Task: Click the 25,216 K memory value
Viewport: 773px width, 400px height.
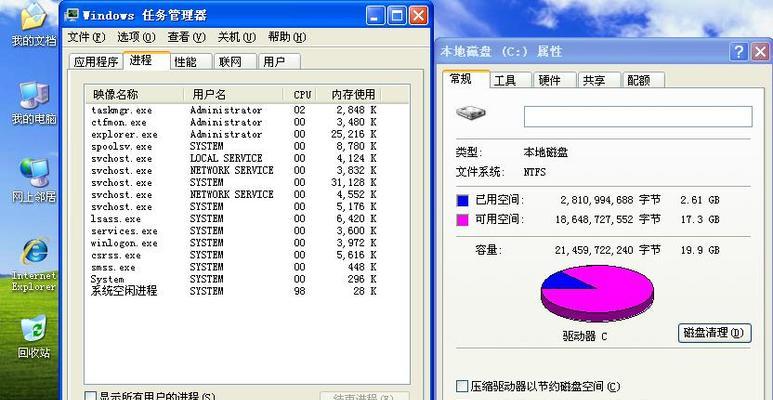Action: [353, 134]
